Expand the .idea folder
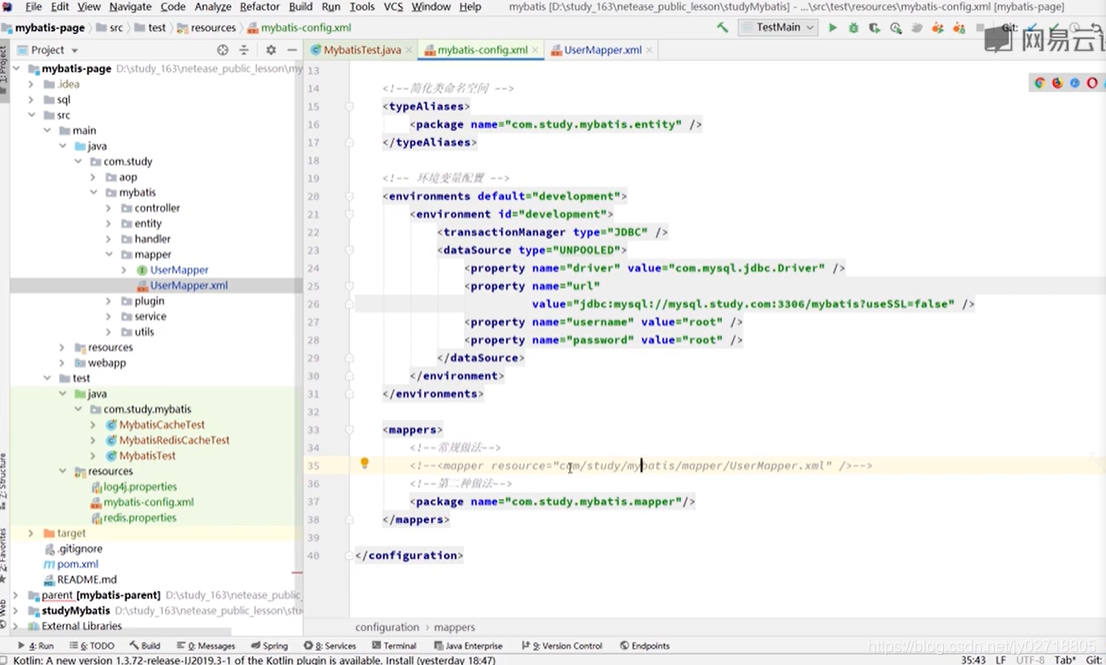This screenshot has height=665, width=1106. point(30,84)
